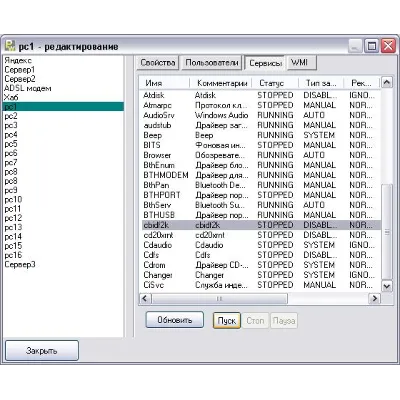400x400 pixels.
Task: Click the horizontal scroll left arrow
Action: point(145,298)
